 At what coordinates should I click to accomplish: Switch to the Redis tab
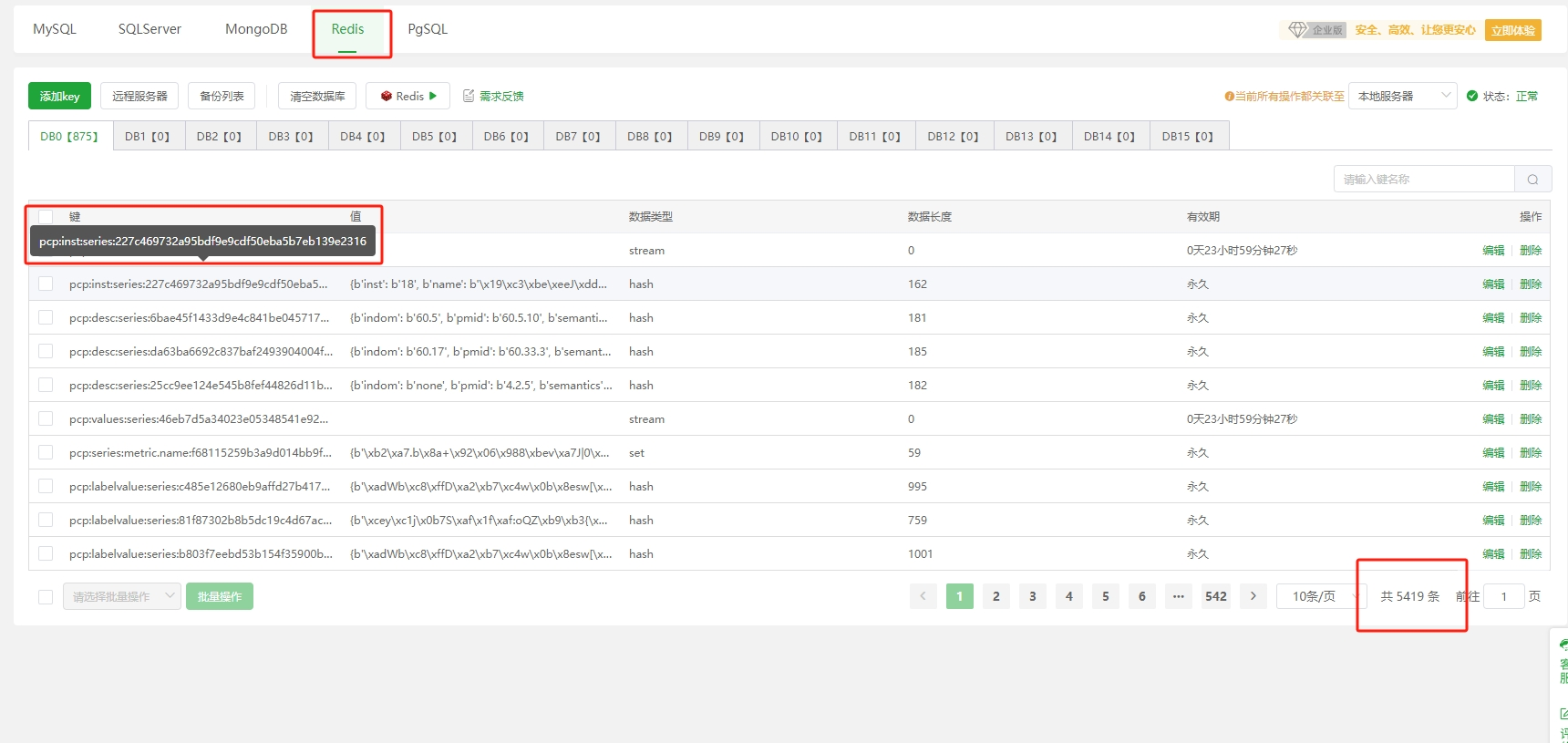click(347, 29)
